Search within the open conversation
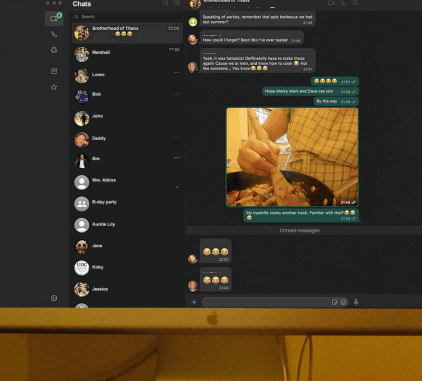 coord(356,3)
